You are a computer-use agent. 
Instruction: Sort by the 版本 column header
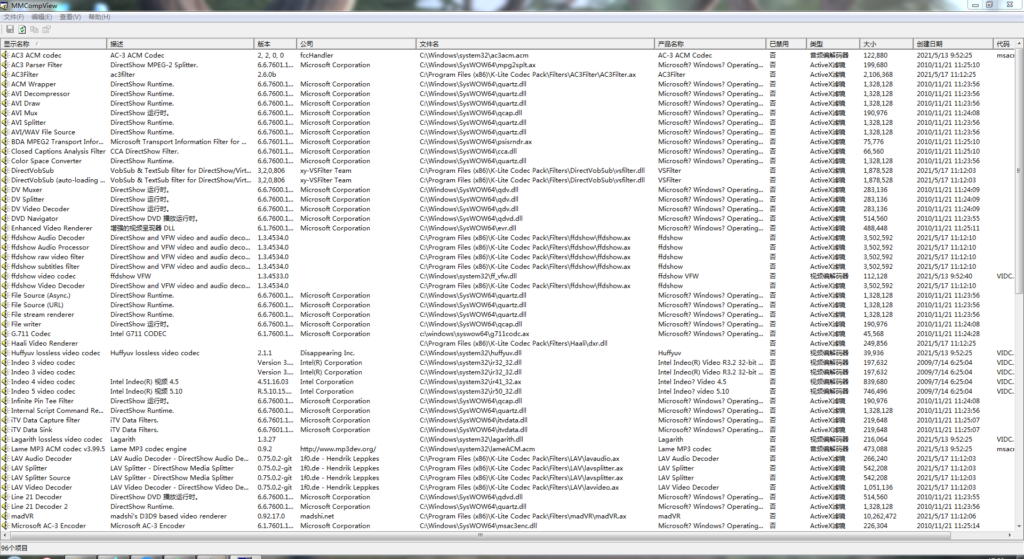click(276, 44)
